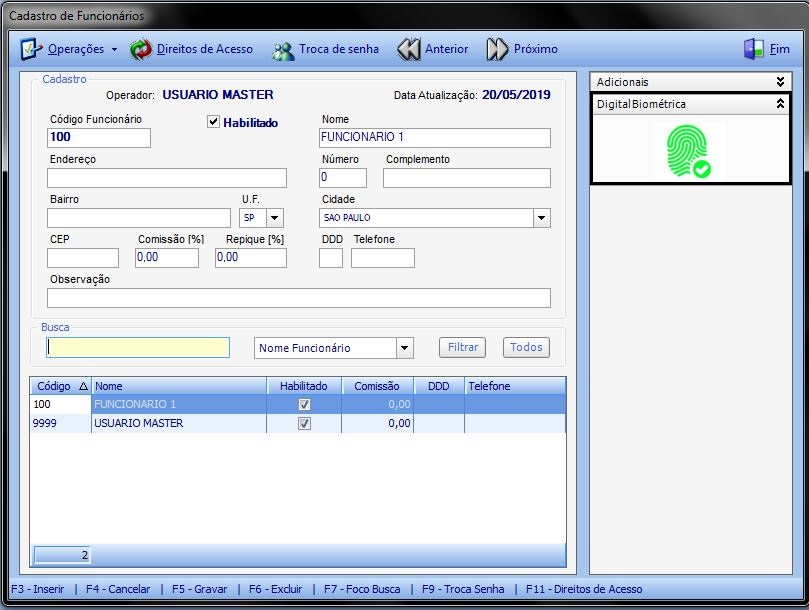The height and width of the screenshot is (610, 809).
Task: Click the Direitos de Acesso arrows icon
Action: (x=140, y=50)
